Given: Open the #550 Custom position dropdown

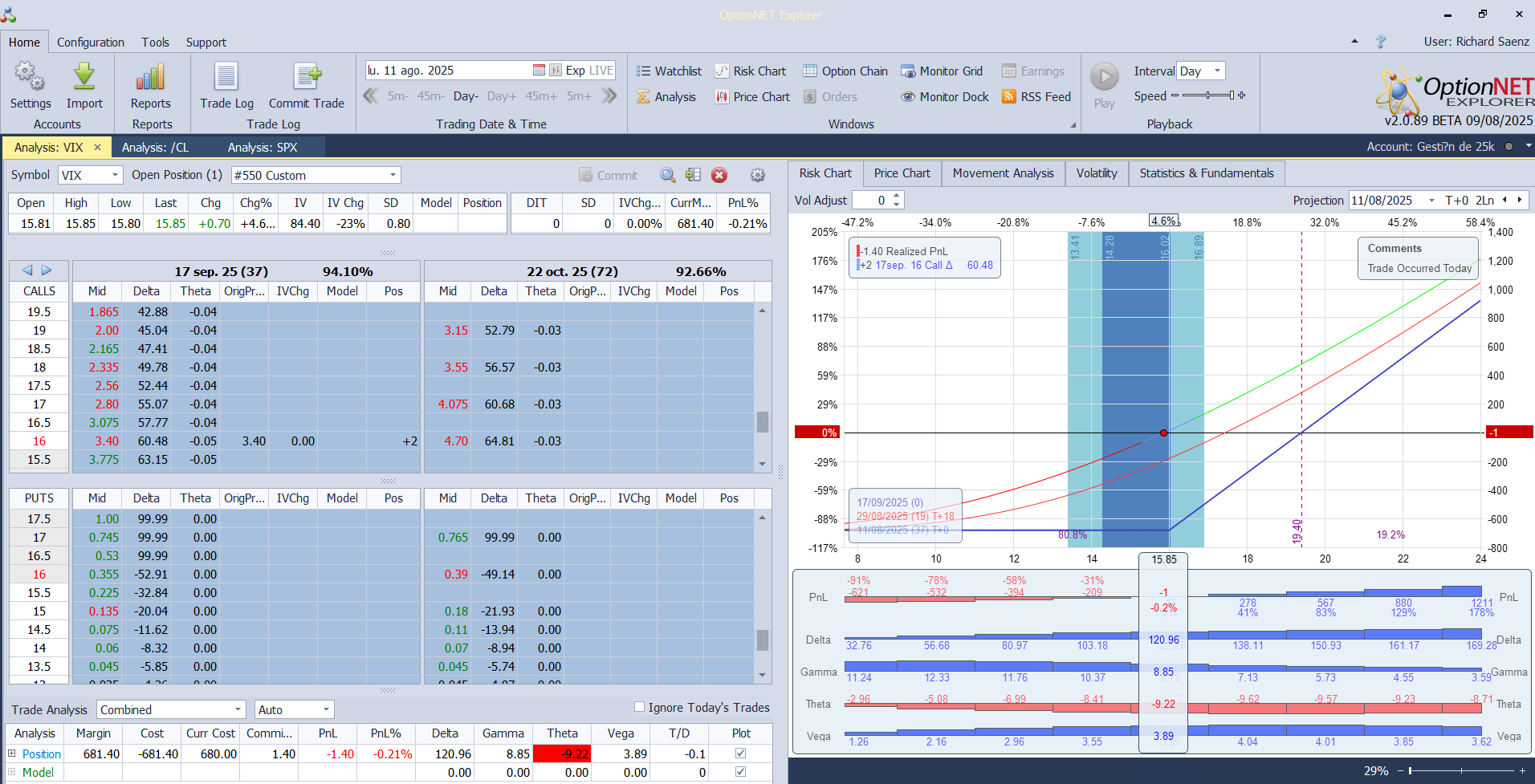Looking at the screenshot, I should [393, 175].
